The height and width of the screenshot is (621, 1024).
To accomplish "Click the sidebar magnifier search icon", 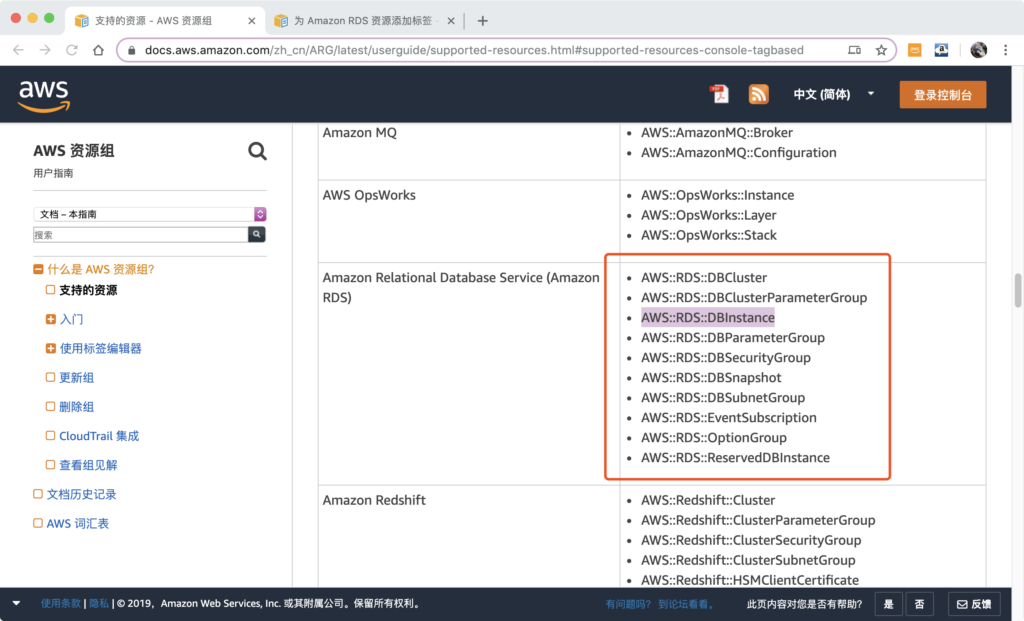I will tap(257, 151).
